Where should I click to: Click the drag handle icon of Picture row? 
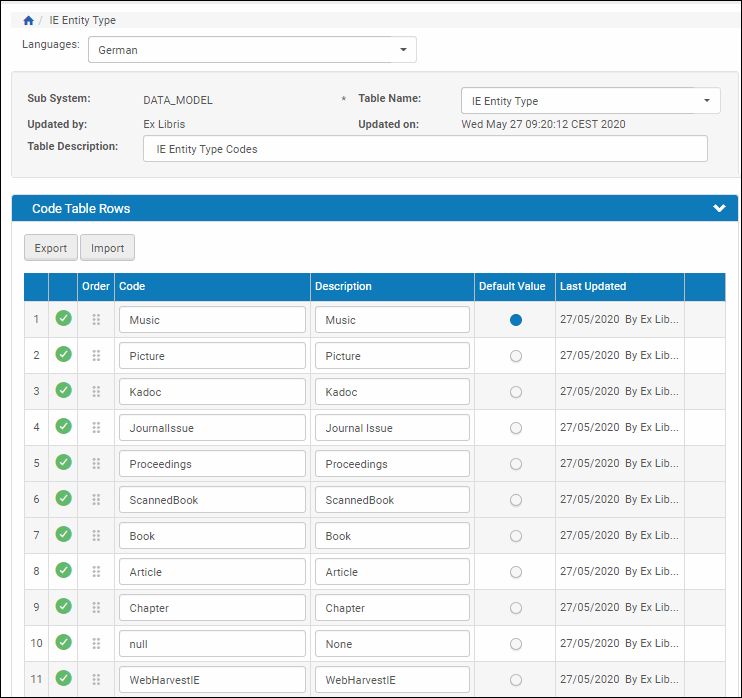pos(96,356)
